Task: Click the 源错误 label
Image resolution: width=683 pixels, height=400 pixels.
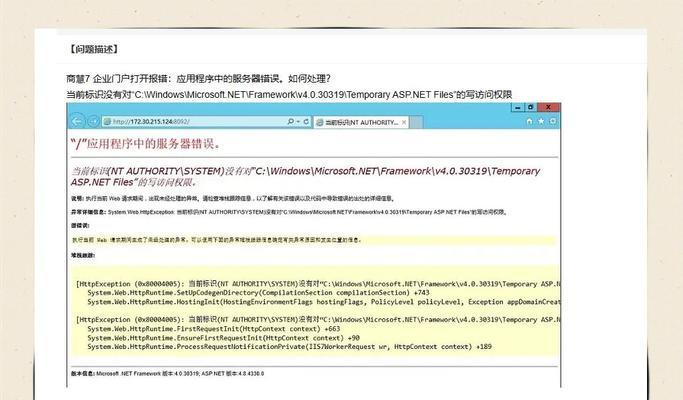Action: coord(80,226)
